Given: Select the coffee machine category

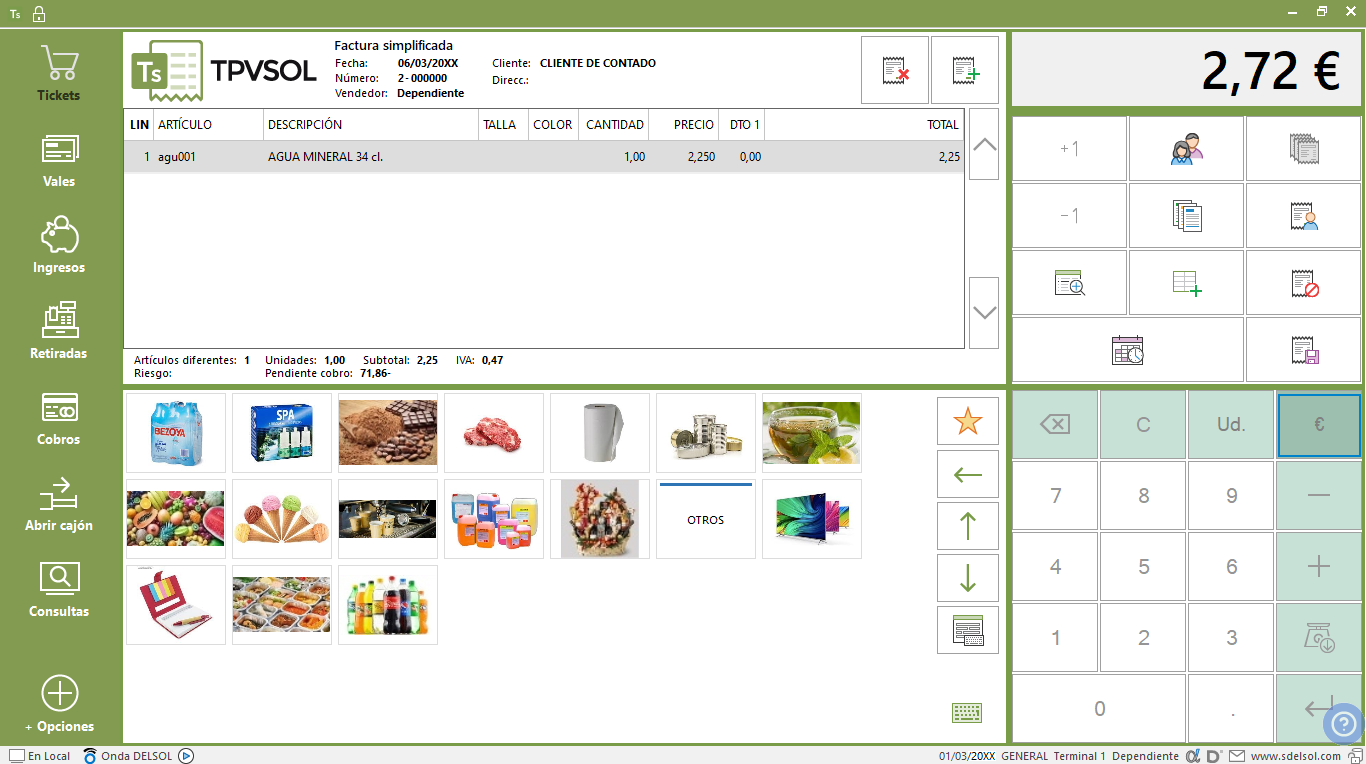Looking at the screenshot, I should tap(388, 519).
